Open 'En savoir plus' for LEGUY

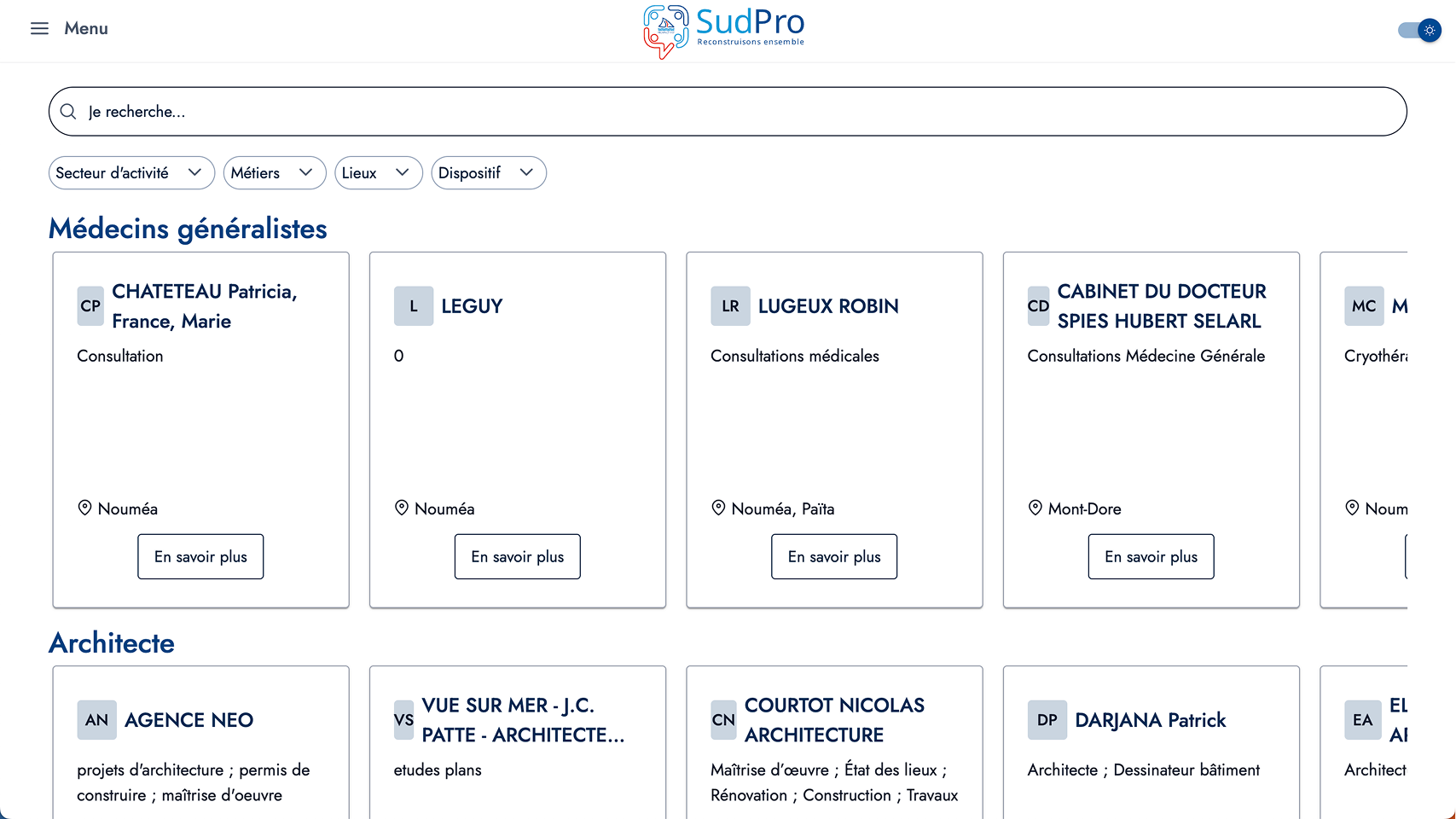518,557
